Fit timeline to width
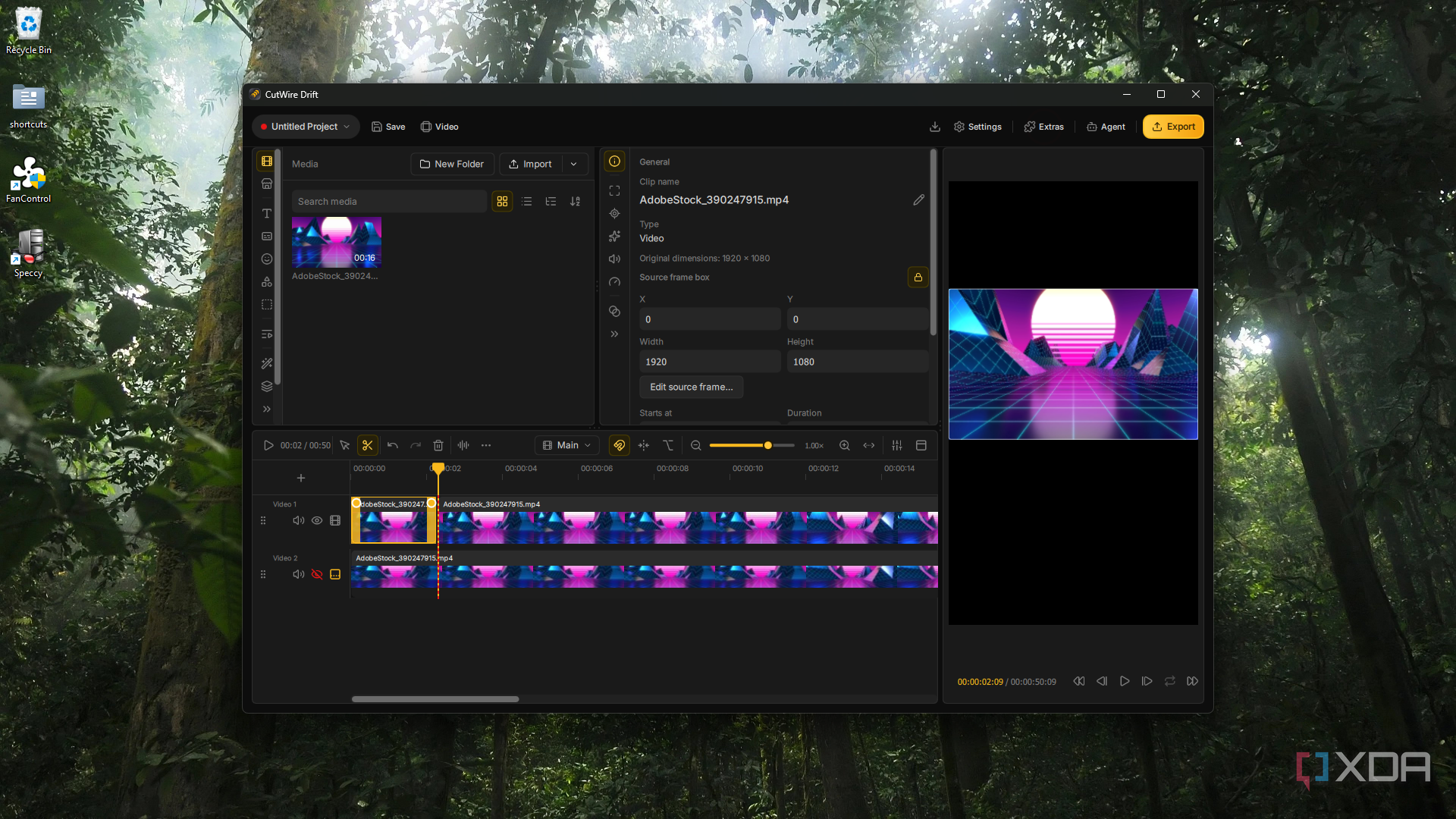Viewport: 1456px width, 819px height. click(x=869, y=445)
